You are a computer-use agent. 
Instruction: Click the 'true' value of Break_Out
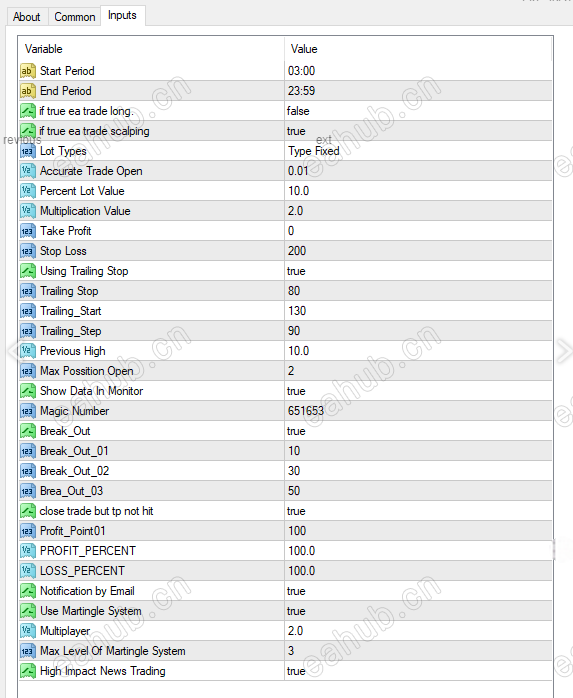coord(296,431)
